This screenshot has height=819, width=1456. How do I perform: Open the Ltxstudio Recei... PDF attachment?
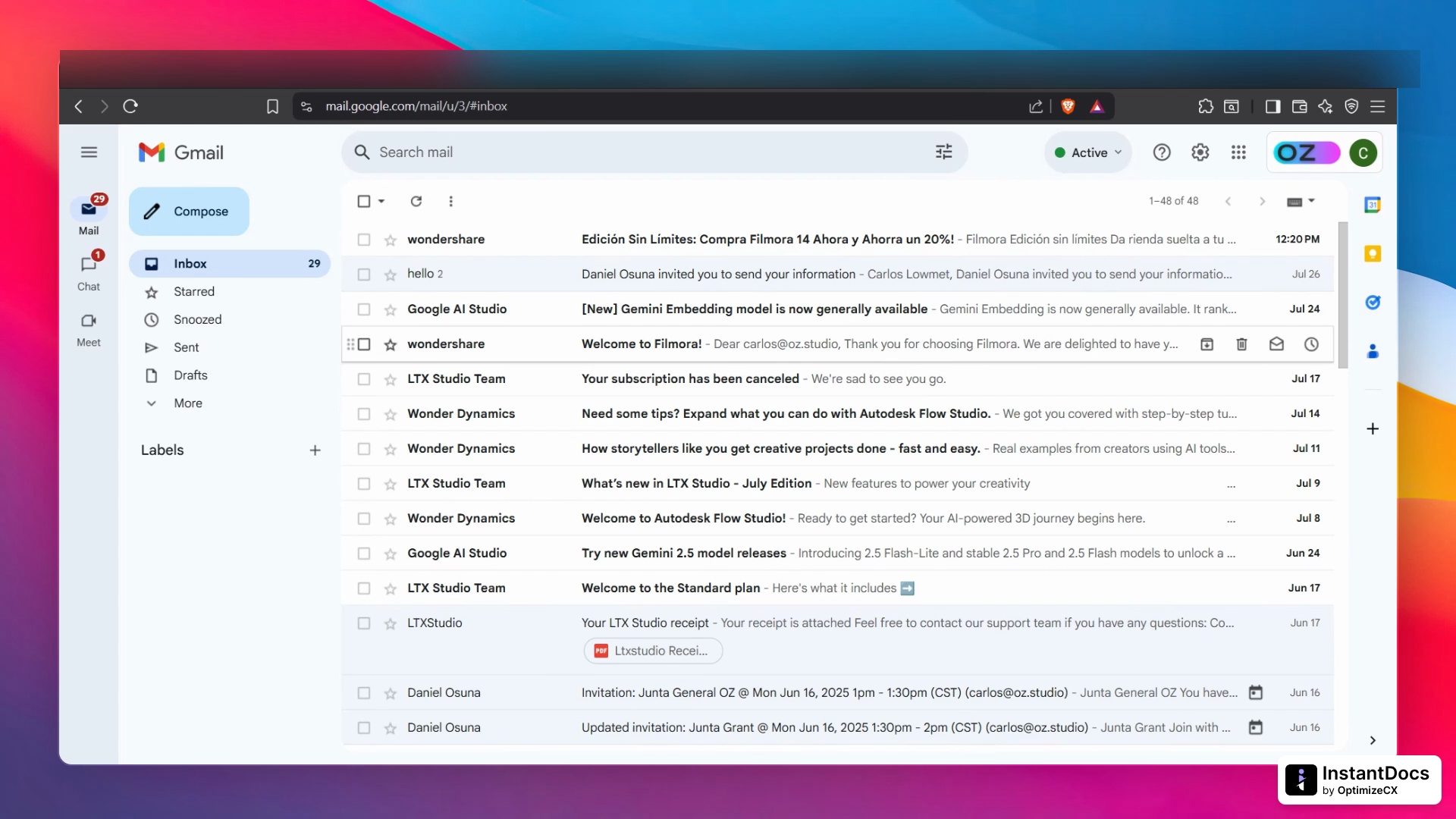[x=653, y=651]
